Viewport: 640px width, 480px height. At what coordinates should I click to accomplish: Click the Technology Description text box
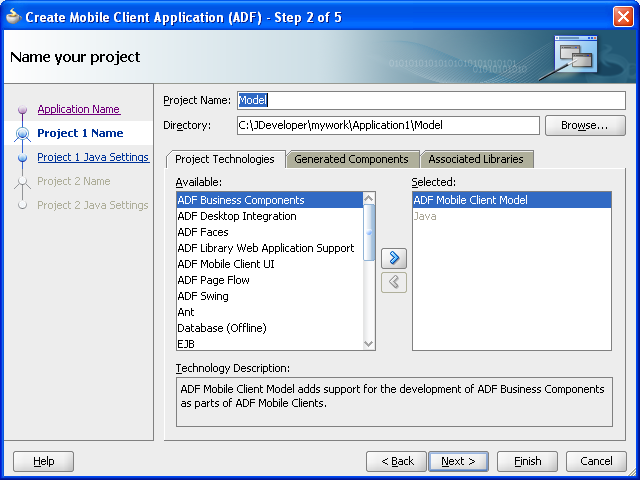click(x=394, y=402)
